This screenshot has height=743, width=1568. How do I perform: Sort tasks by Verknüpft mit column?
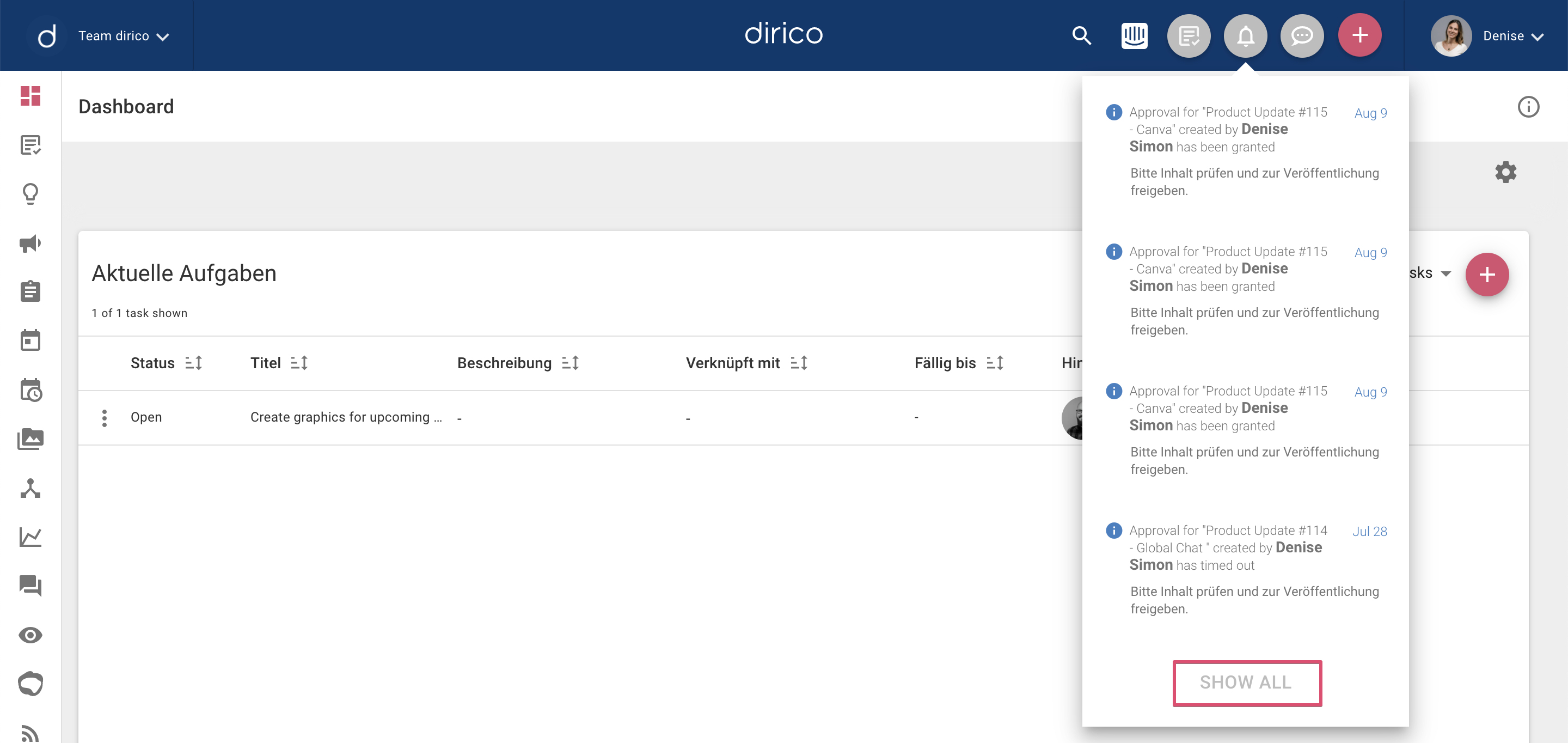799,363
